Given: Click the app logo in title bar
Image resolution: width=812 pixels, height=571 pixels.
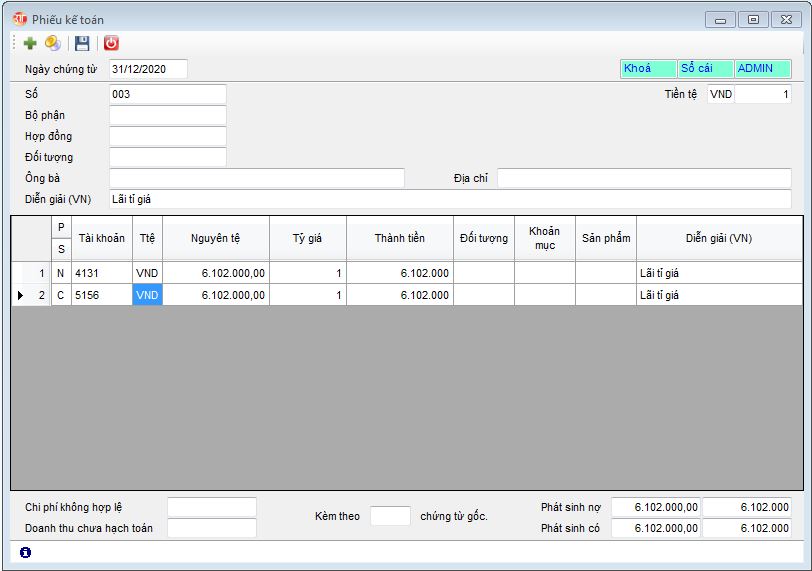Looking at the screenshot, I should tap(19, 19).
